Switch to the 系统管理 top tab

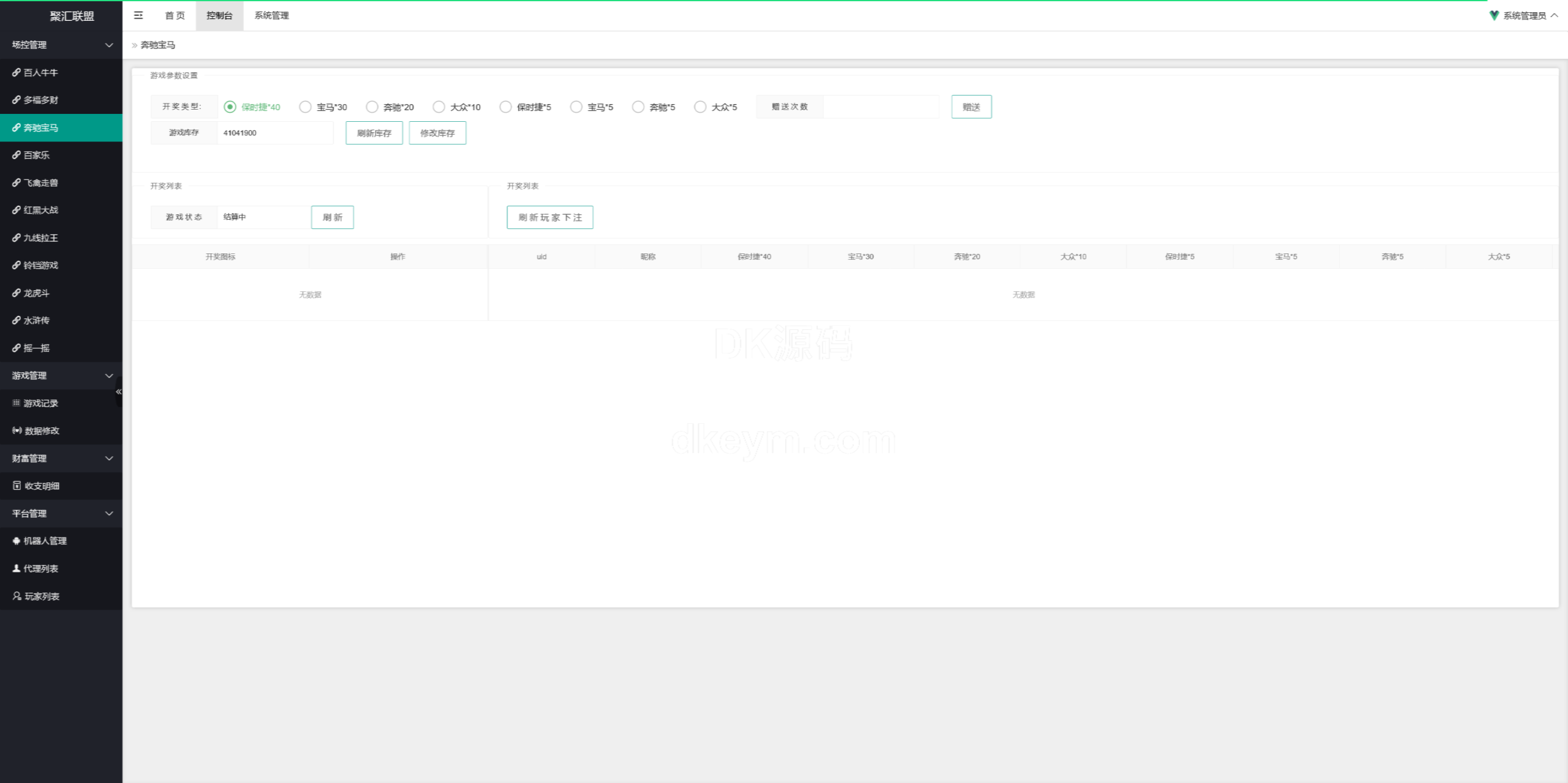pos(272,15)
